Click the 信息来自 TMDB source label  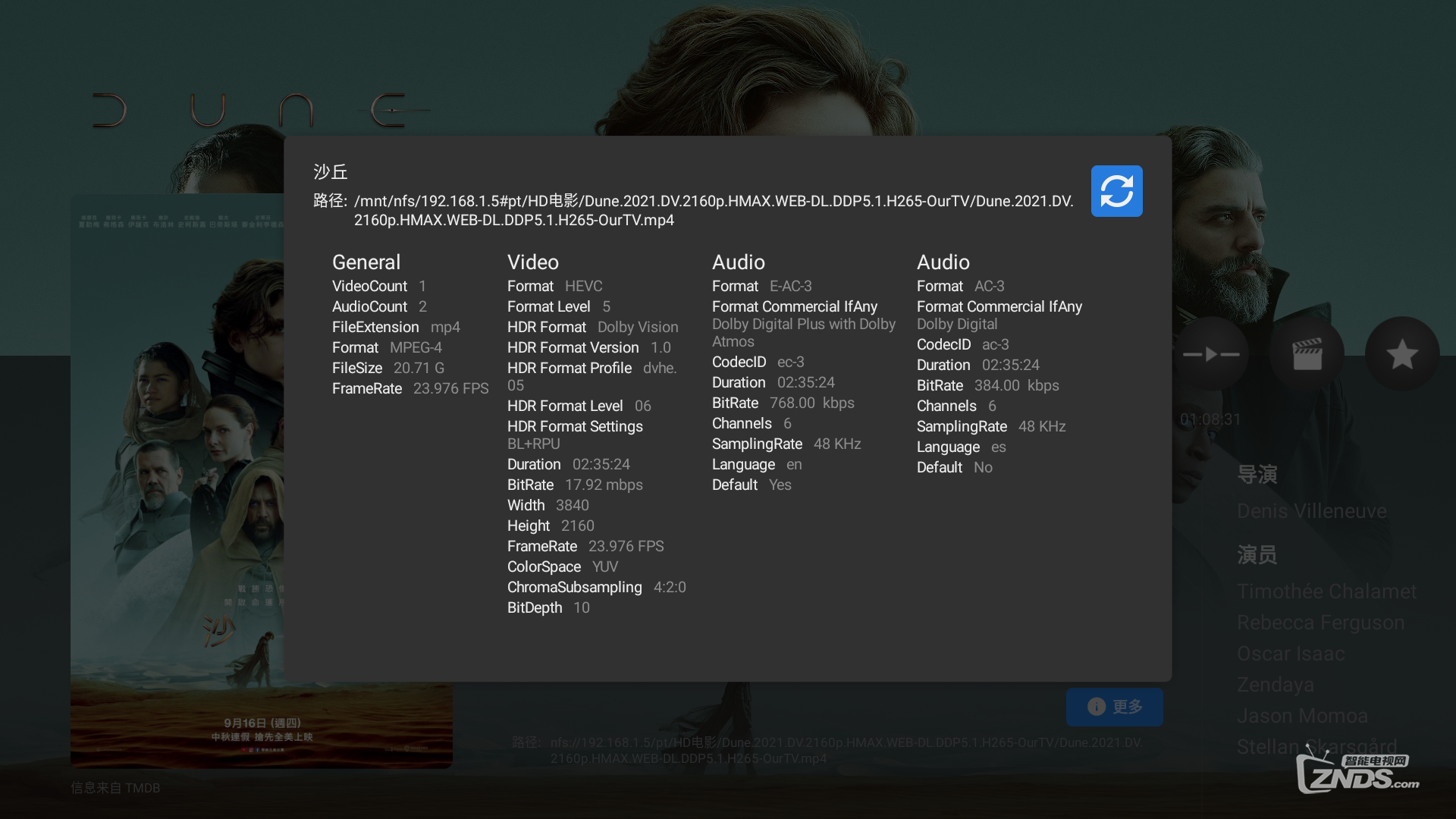115,788
